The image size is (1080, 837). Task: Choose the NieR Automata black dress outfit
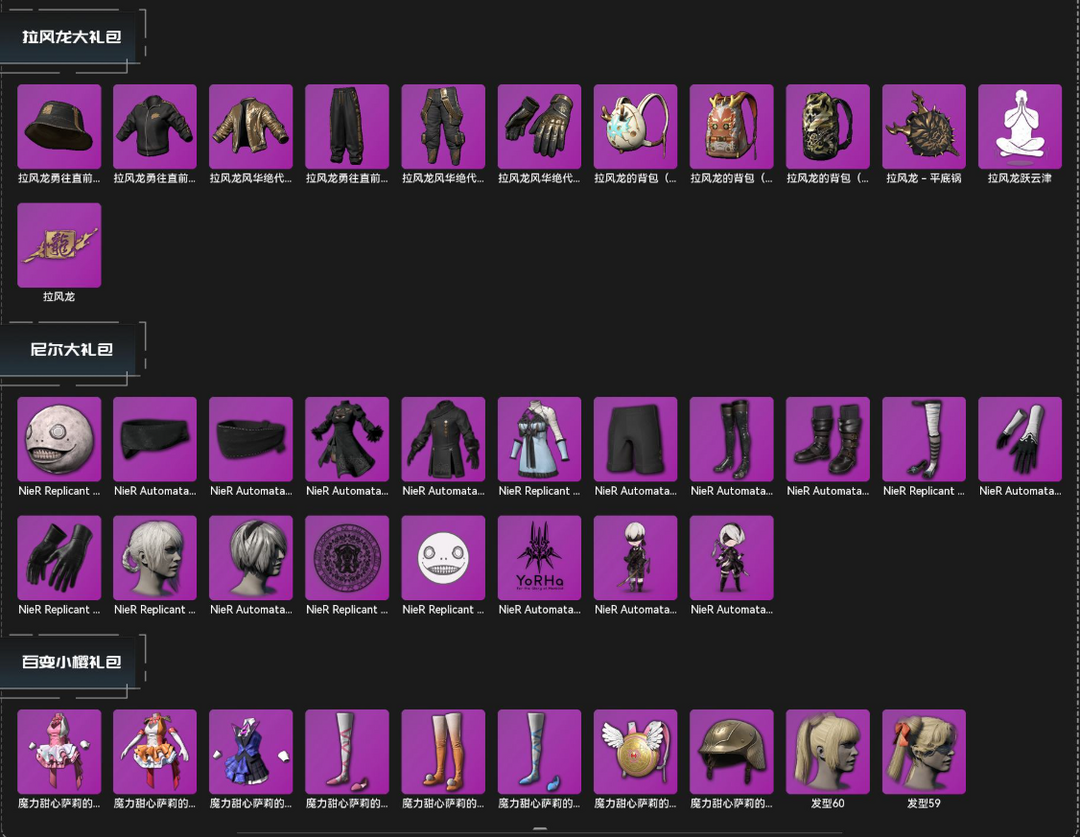(x=347, y=439)
